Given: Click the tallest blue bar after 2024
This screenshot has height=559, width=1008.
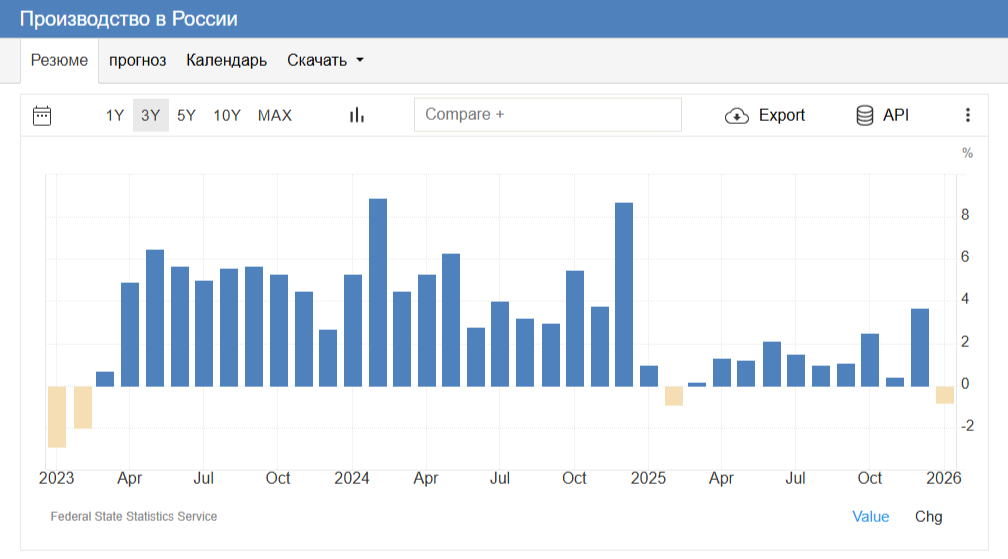Looking at the screenshot, I should pos(378,292).
